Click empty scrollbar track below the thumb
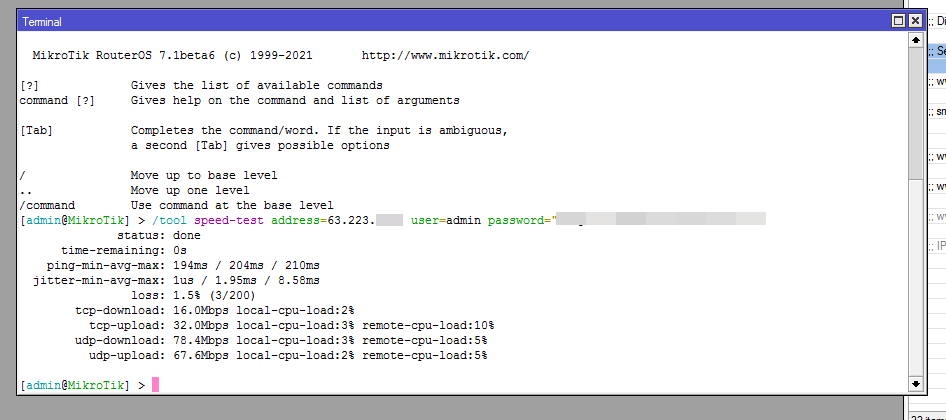This screenshot has width=946, height=420. (914, 280)
